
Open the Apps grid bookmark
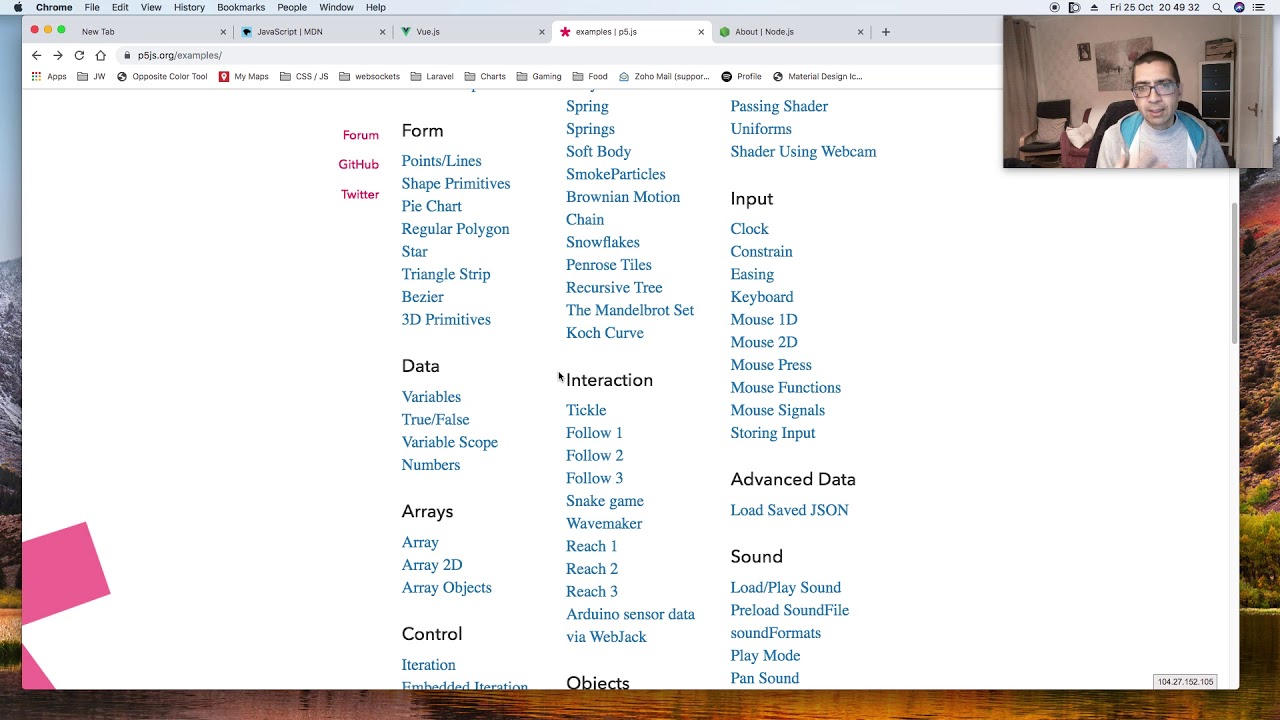(x=49, y=76)
